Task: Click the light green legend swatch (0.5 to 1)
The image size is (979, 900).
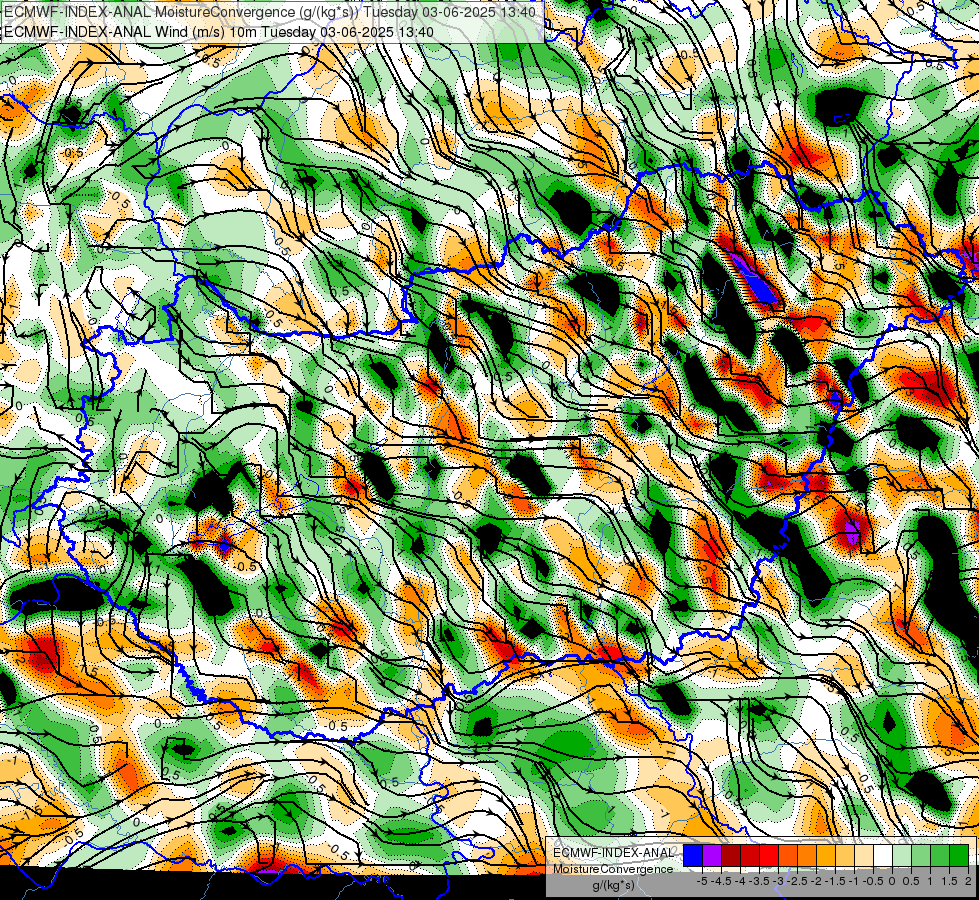Action: point(921,856)
